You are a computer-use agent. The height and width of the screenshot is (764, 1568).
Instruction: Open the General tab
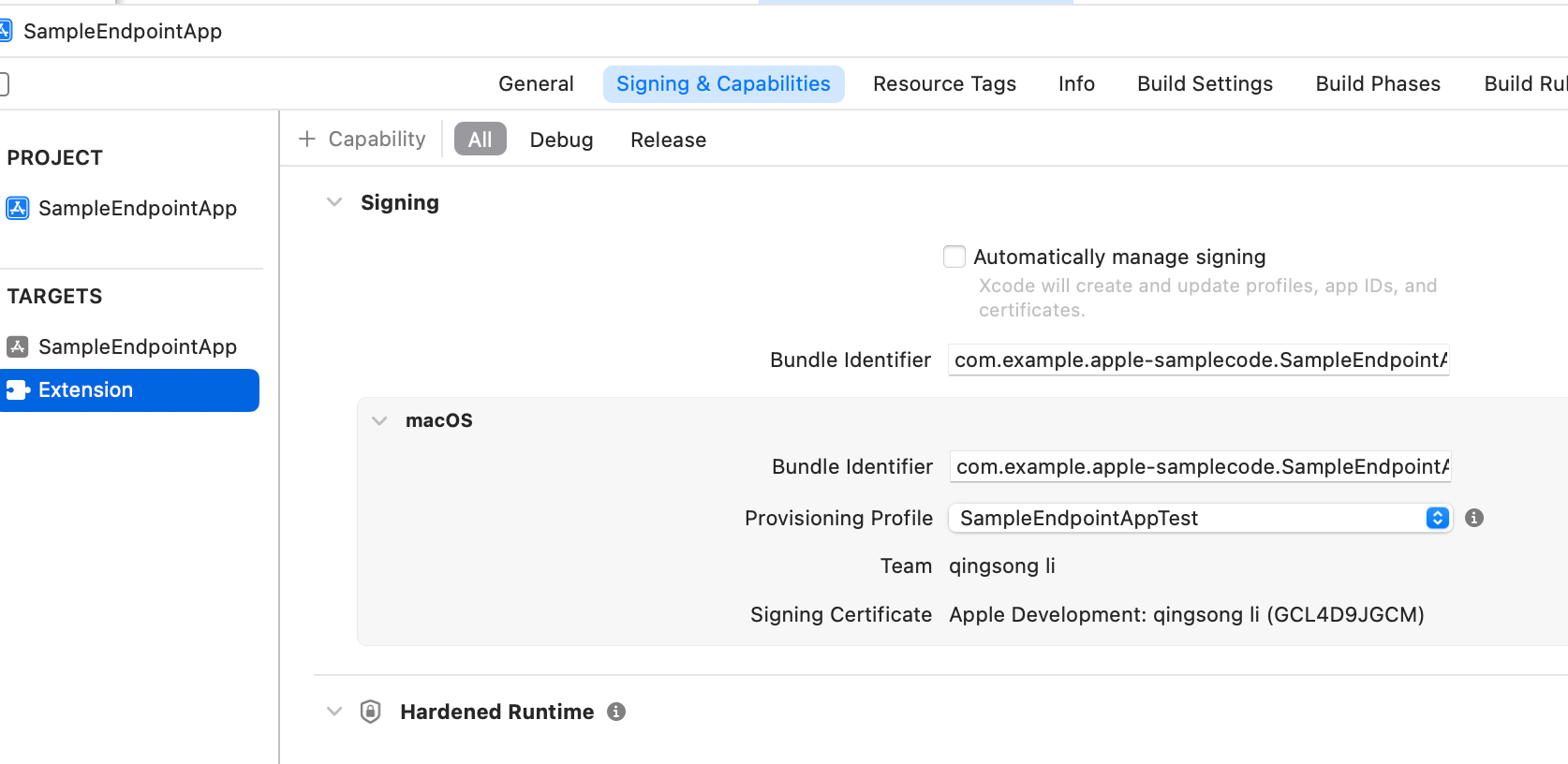pyautogui.click(x=536, y=84)
